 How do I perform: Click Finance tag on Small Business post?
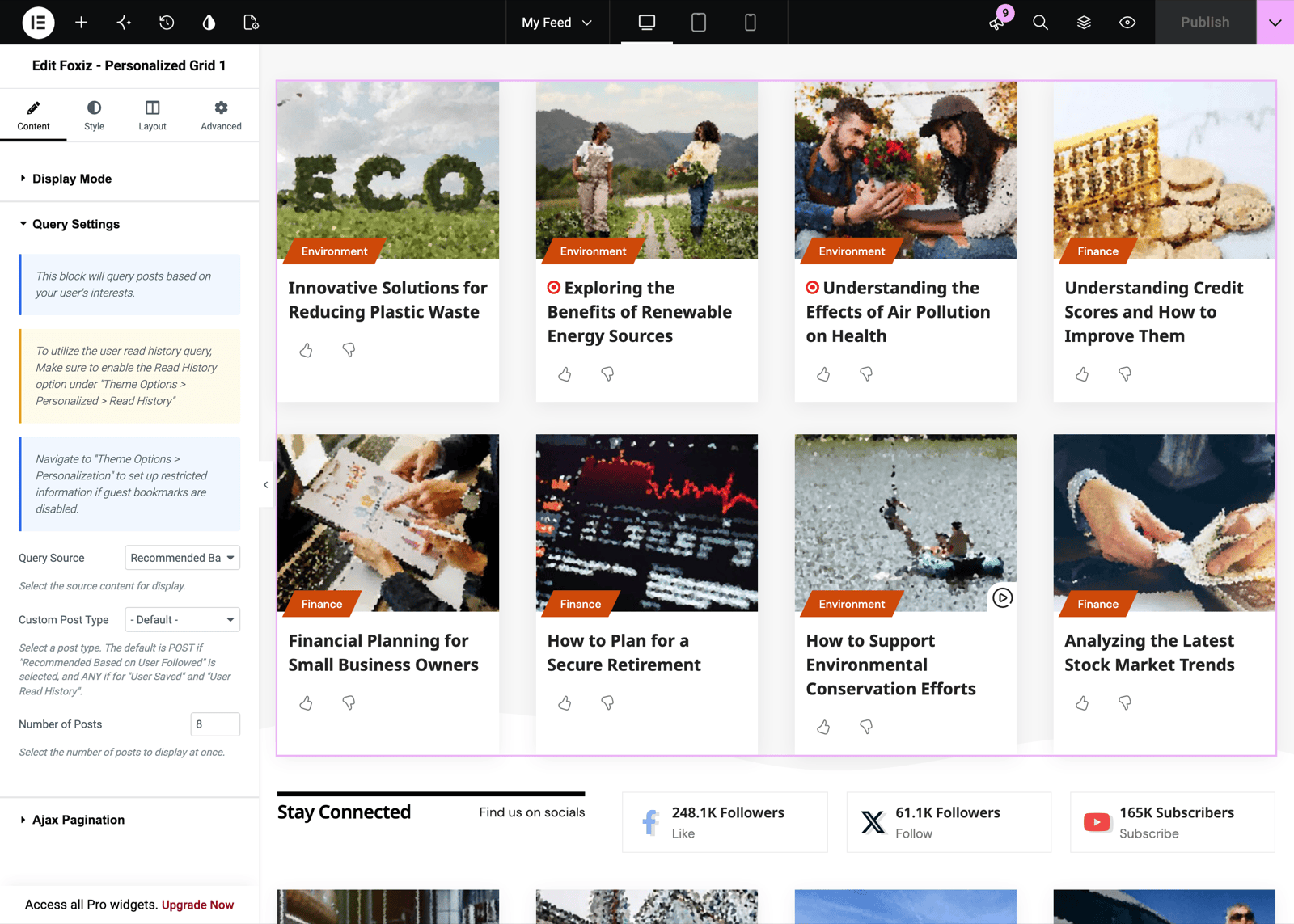[x=322, y=604]
